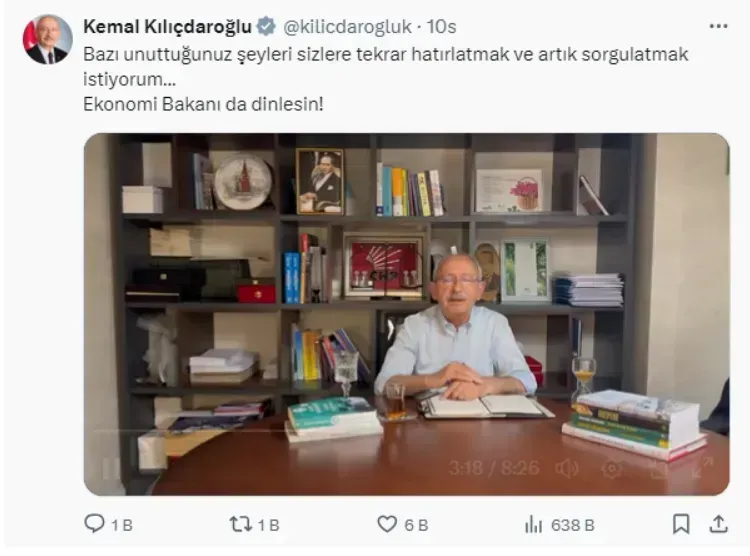The height and width of the screenshot is (556, 750).
Task: Open Kemal Kılıçdaroğlu display name link
Action: [x=167, y=26]
